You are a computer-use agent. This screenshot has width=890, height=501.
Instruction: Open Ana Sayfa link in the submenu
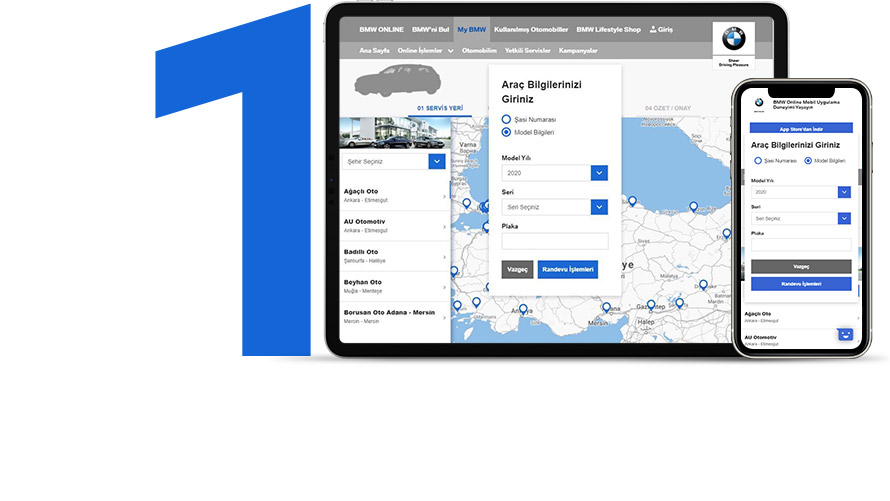(x=374, y=50)
